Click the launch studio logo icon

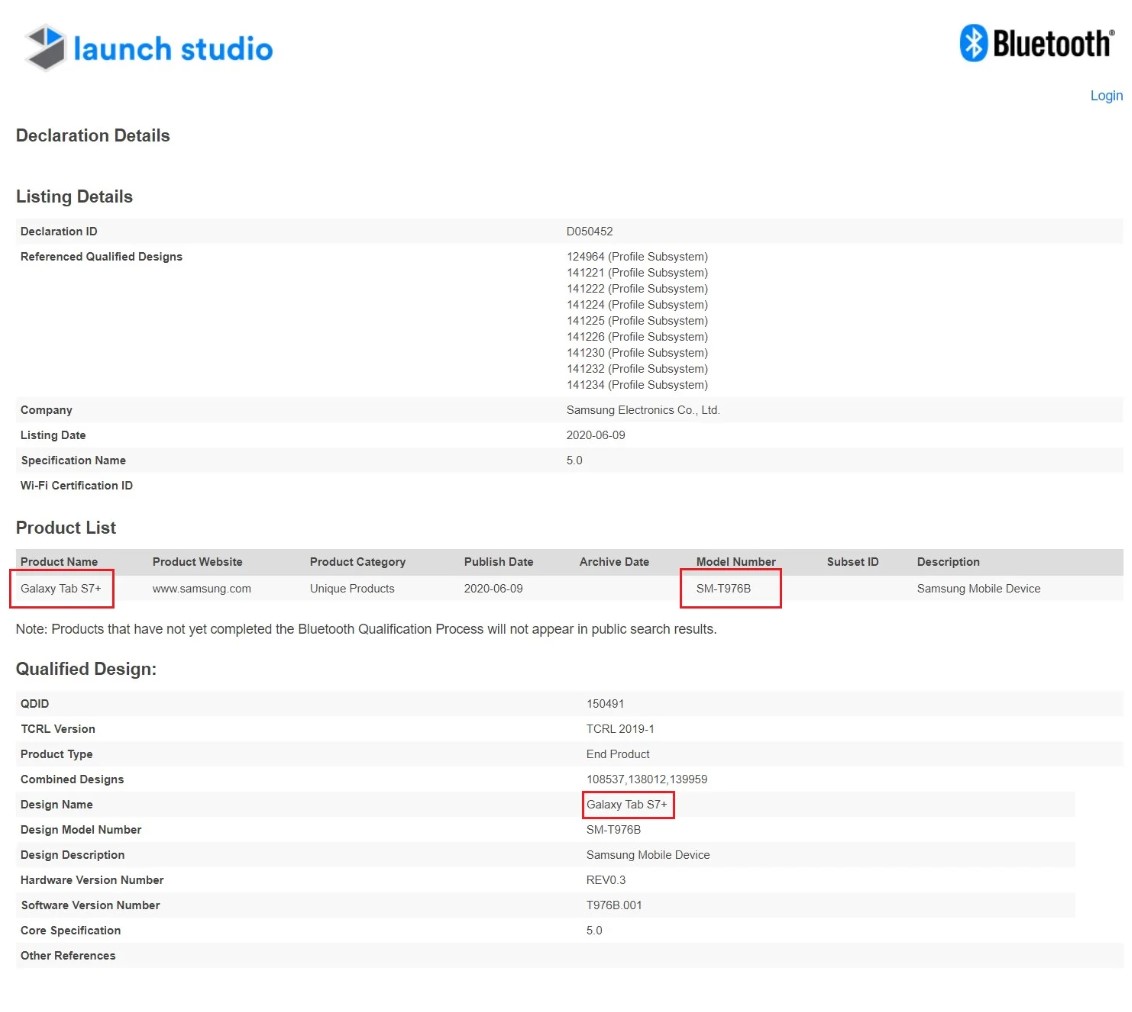[45, 48]
